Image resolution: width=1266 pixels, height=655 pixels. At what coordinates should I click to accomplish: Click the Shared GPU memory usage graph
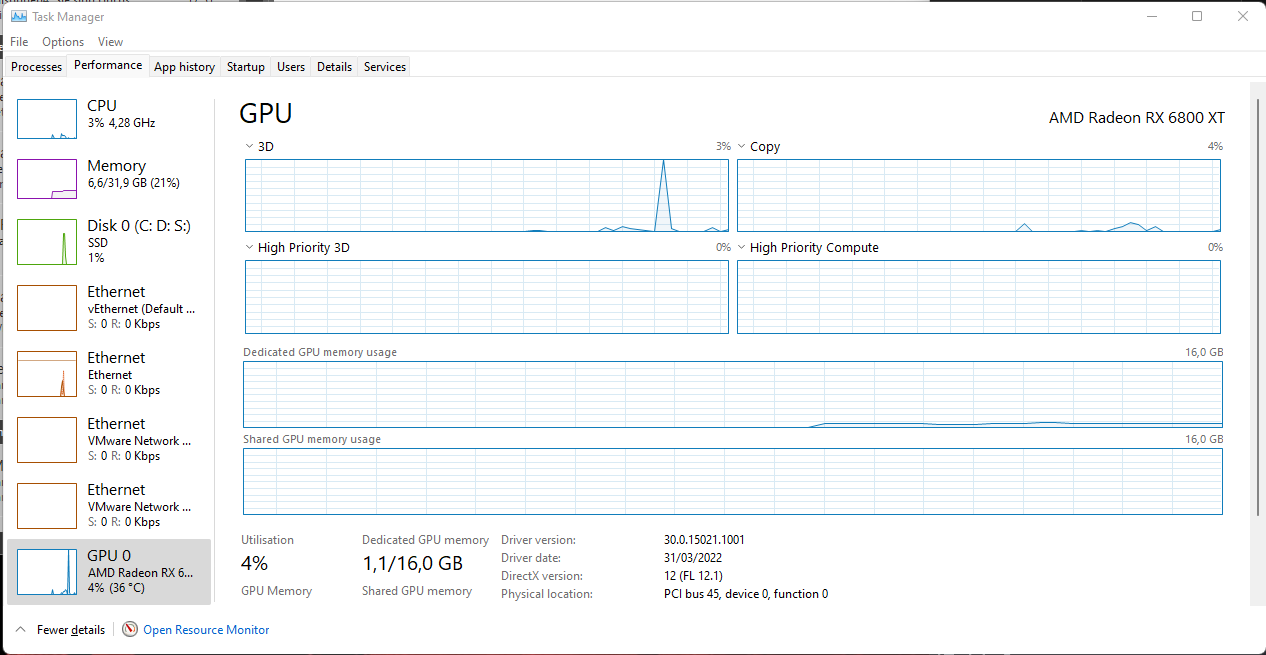[x=733, y=481]
